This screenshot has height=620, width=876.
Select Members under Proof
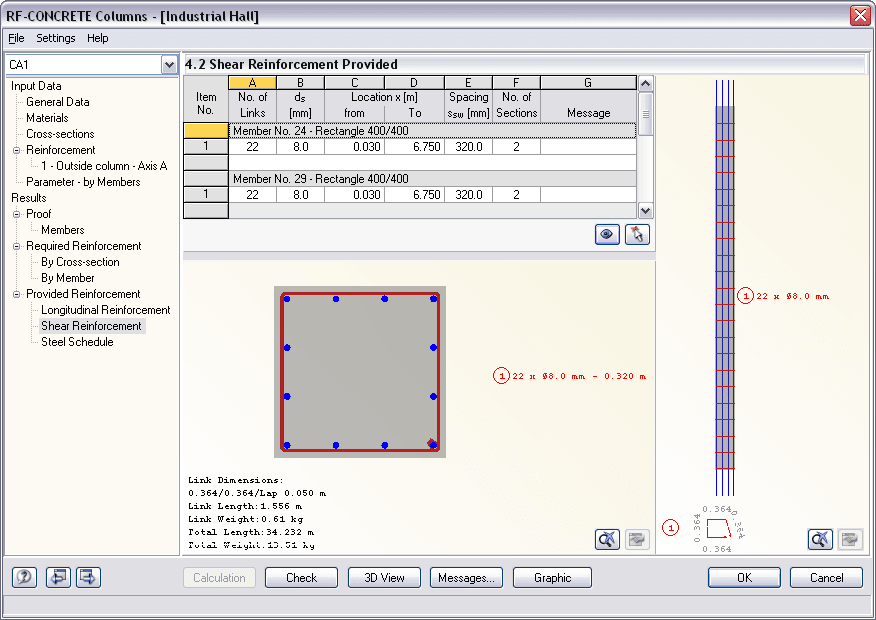pos(63,230)
